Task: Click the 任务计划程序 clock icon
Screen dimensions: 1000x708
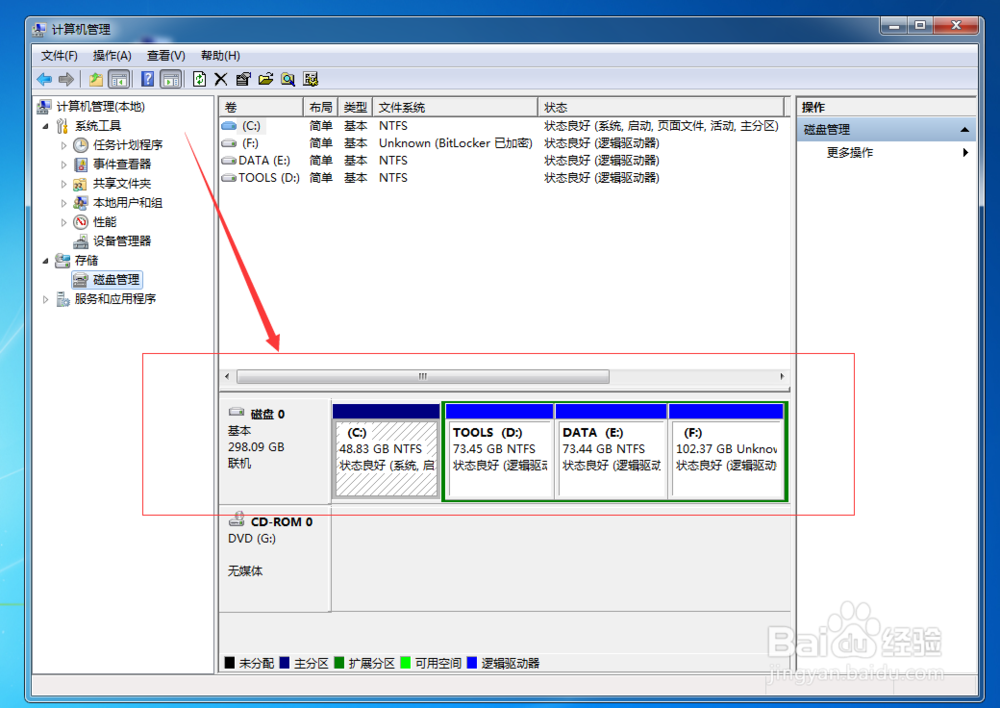Action: [80, 145]
